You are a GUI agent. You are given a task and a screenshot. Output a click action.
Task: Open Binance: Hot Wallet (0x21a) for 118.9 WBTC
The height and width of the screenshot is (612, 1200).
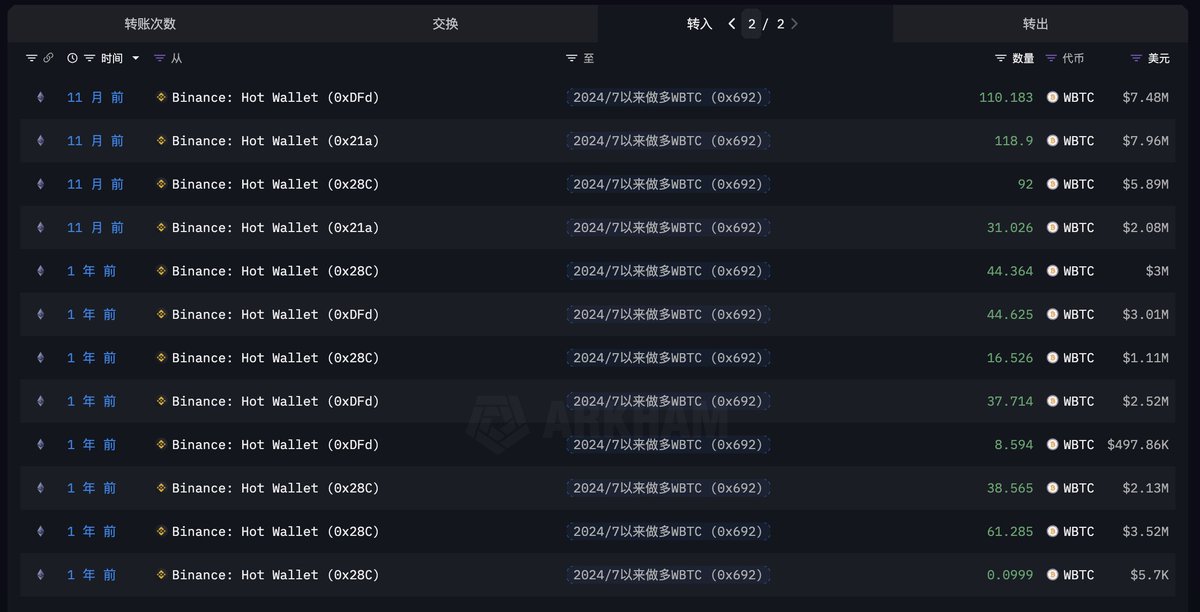pos(275,141)
